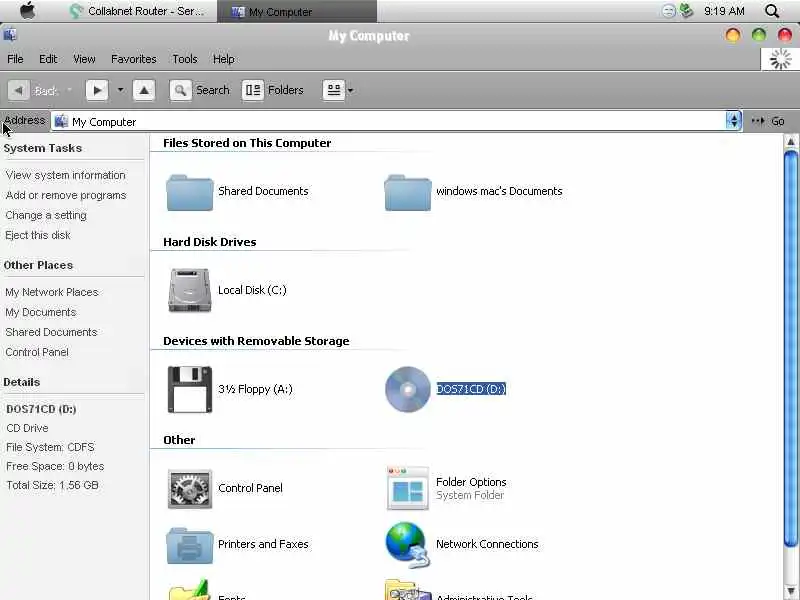Collapse the System Tasks section header
This screenshot has width=800, height=600.
click(43, 148)
